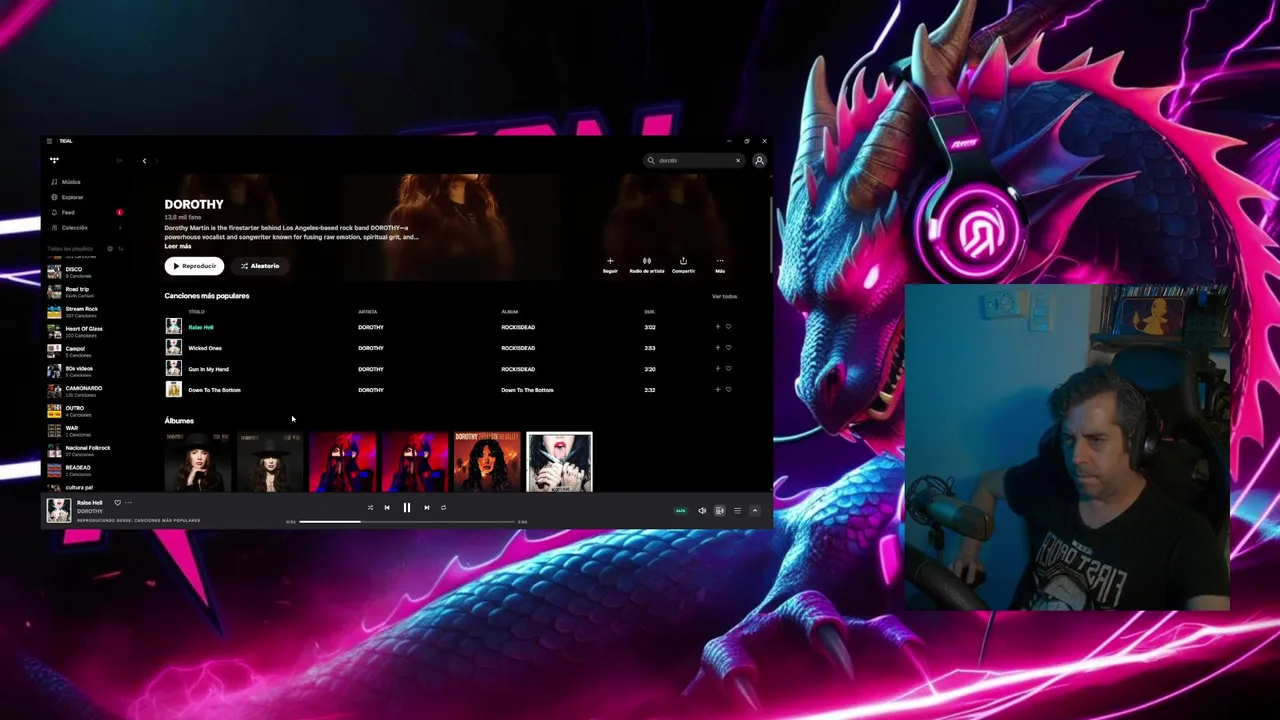Open the WAR playlist
The image size is (1280, 720).
point(84,430)
